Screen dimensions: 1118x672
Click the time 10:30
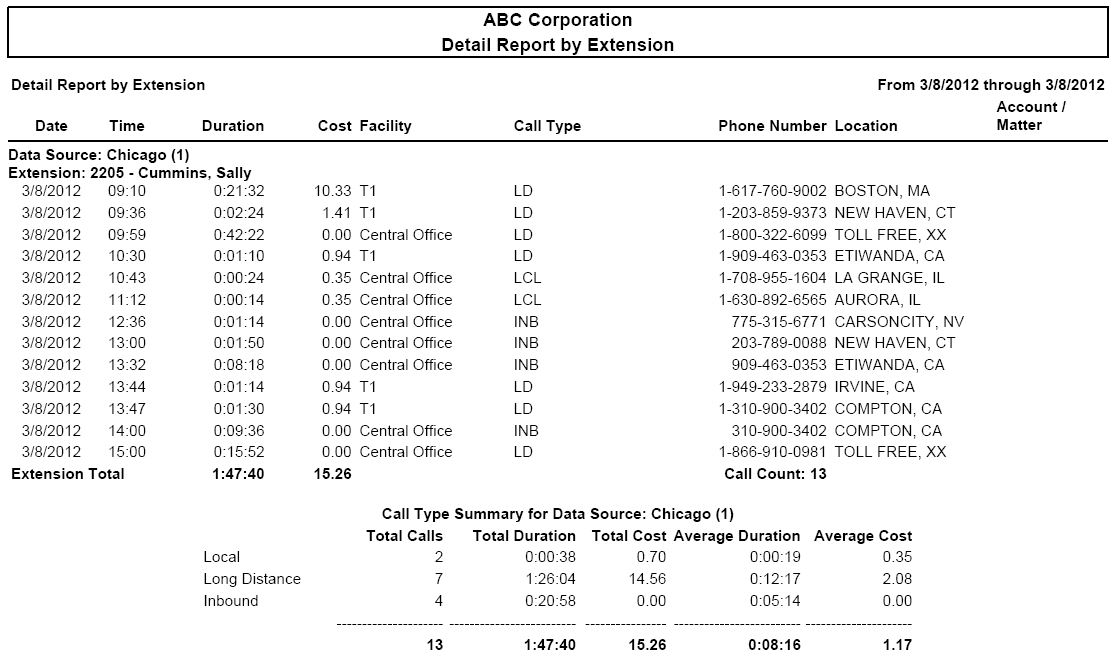[127, 256]
